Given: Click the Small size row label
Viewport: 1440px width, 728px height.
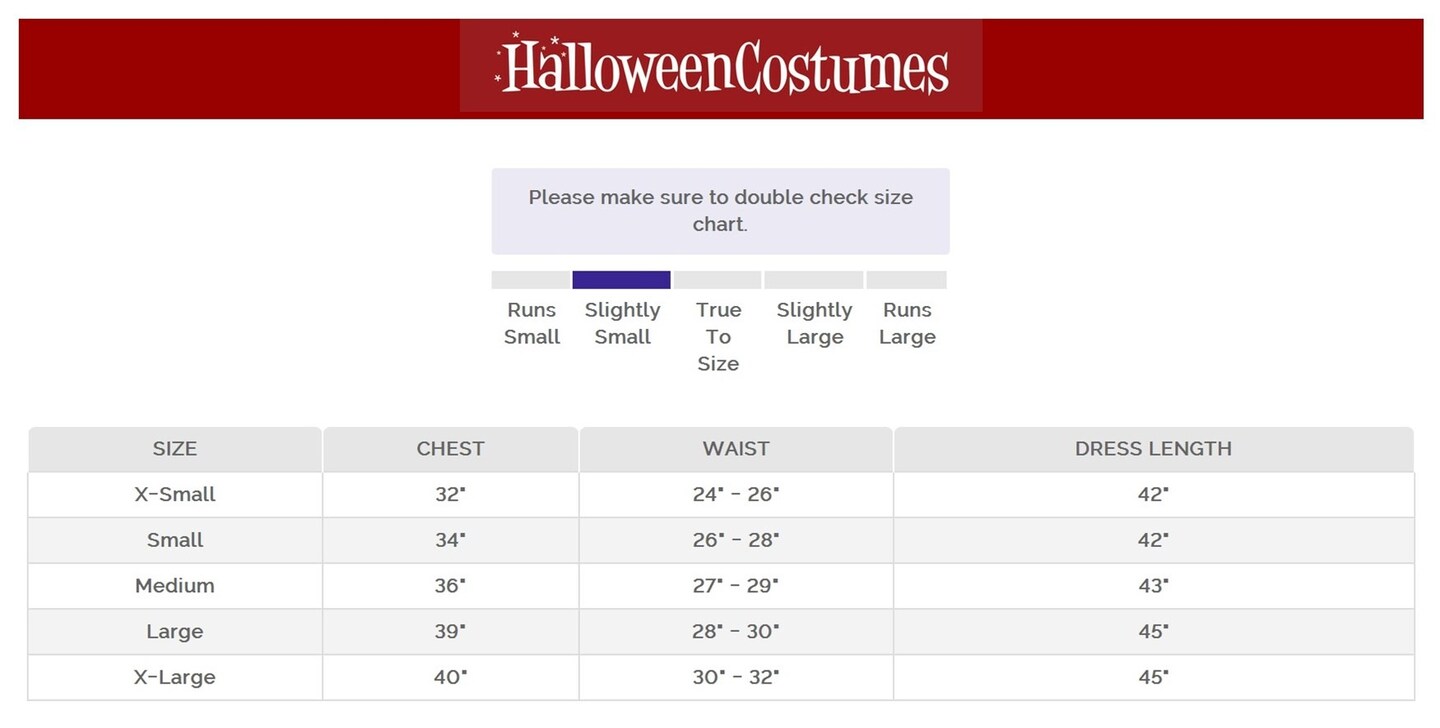Looking at the screenshot, I should coord(175,540).
